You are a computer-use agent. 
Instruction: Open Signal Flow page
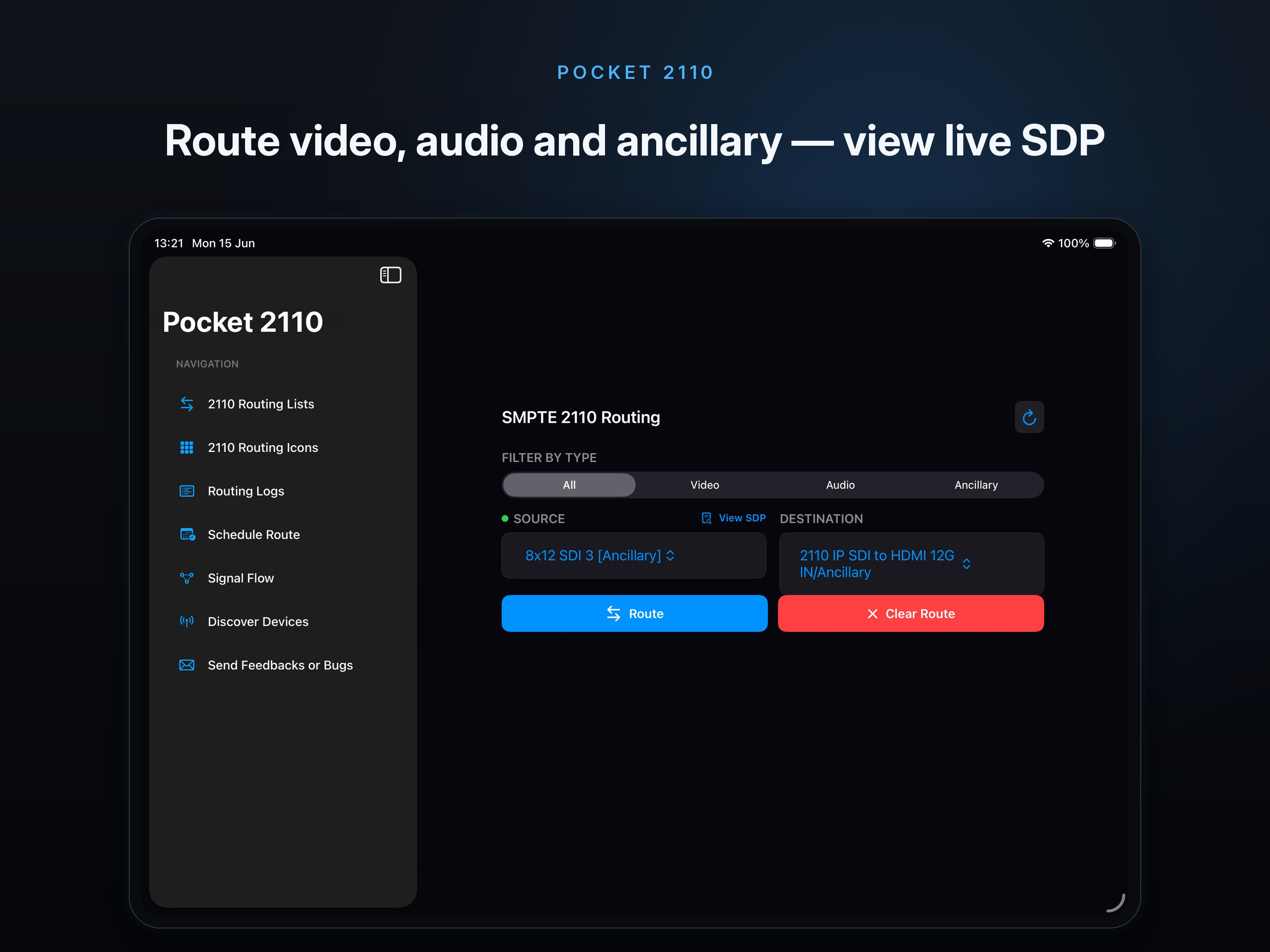point(283,578)
